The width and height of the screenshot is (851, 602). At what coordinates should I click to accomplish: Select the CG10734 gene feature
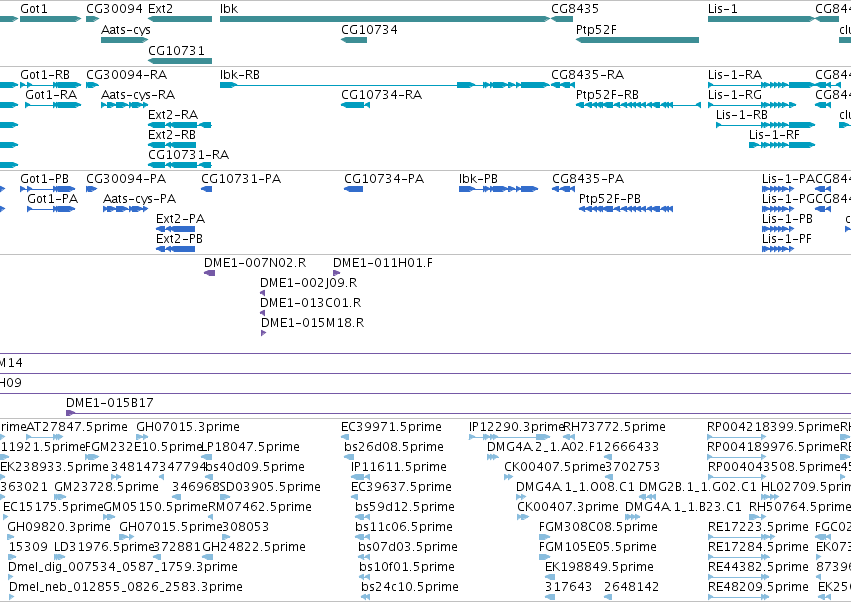pyautogui.click(x=354, y=40)
